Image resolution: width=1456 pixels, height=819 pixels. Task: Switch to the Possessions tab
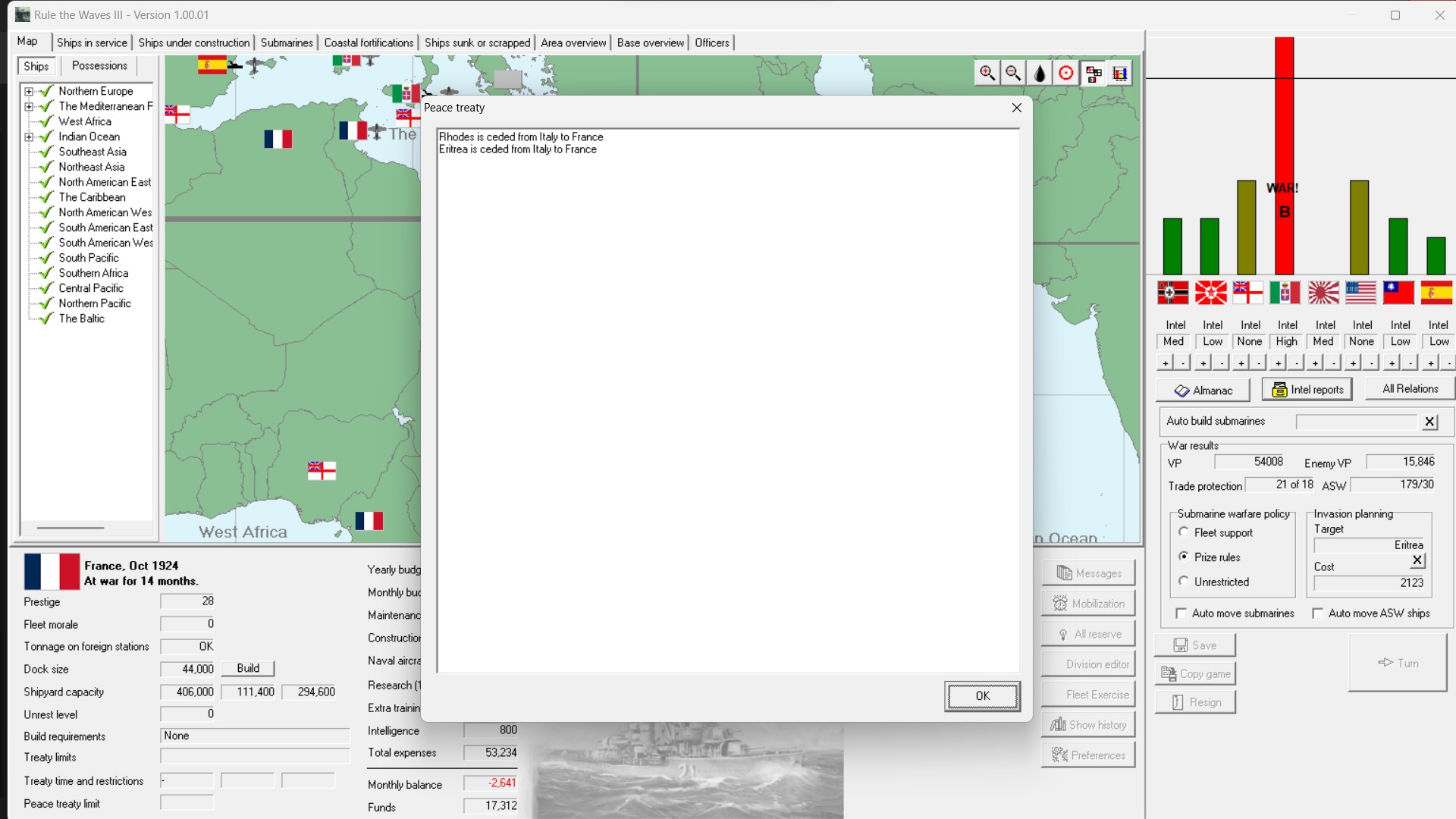[x=99, y=65]
